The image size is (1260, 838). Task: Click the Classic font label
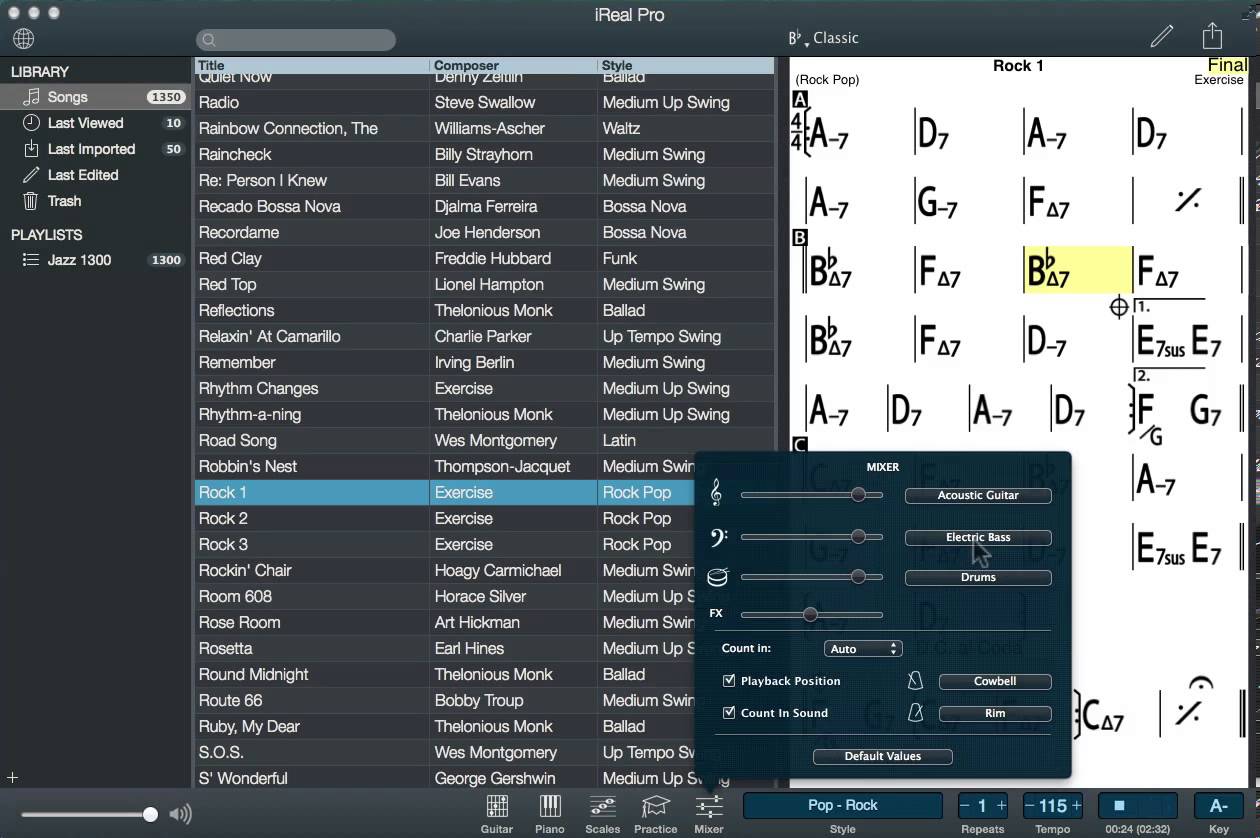click(x=836, y=38)
